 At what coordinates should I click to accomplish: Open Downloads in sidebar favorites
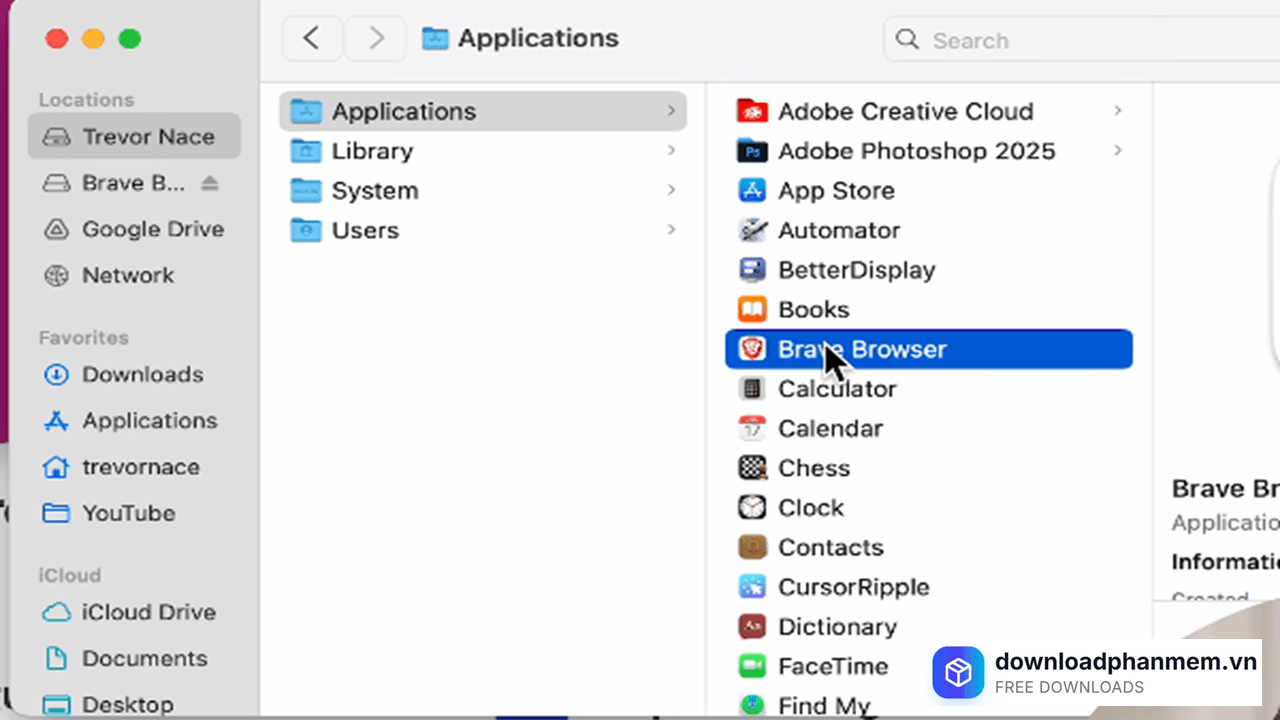pyautogui.click(x=142, y=375)
